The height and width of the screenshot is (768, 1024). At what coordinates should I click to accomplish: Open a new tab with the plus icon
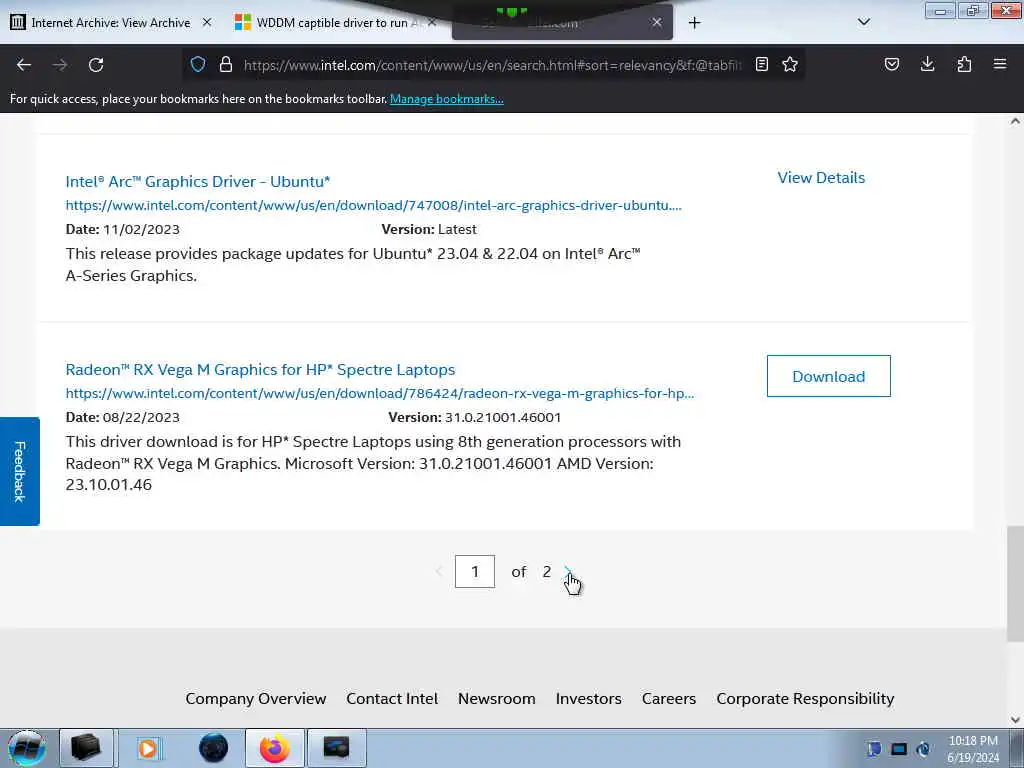click(x=694, y=23)
